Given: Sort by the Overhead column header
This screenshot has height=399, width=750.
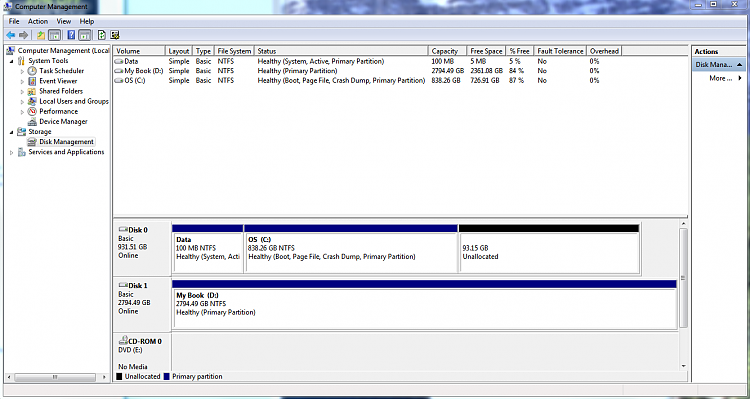Looking at the screenshot, I should pyautogui.click(x=604, y=51).
